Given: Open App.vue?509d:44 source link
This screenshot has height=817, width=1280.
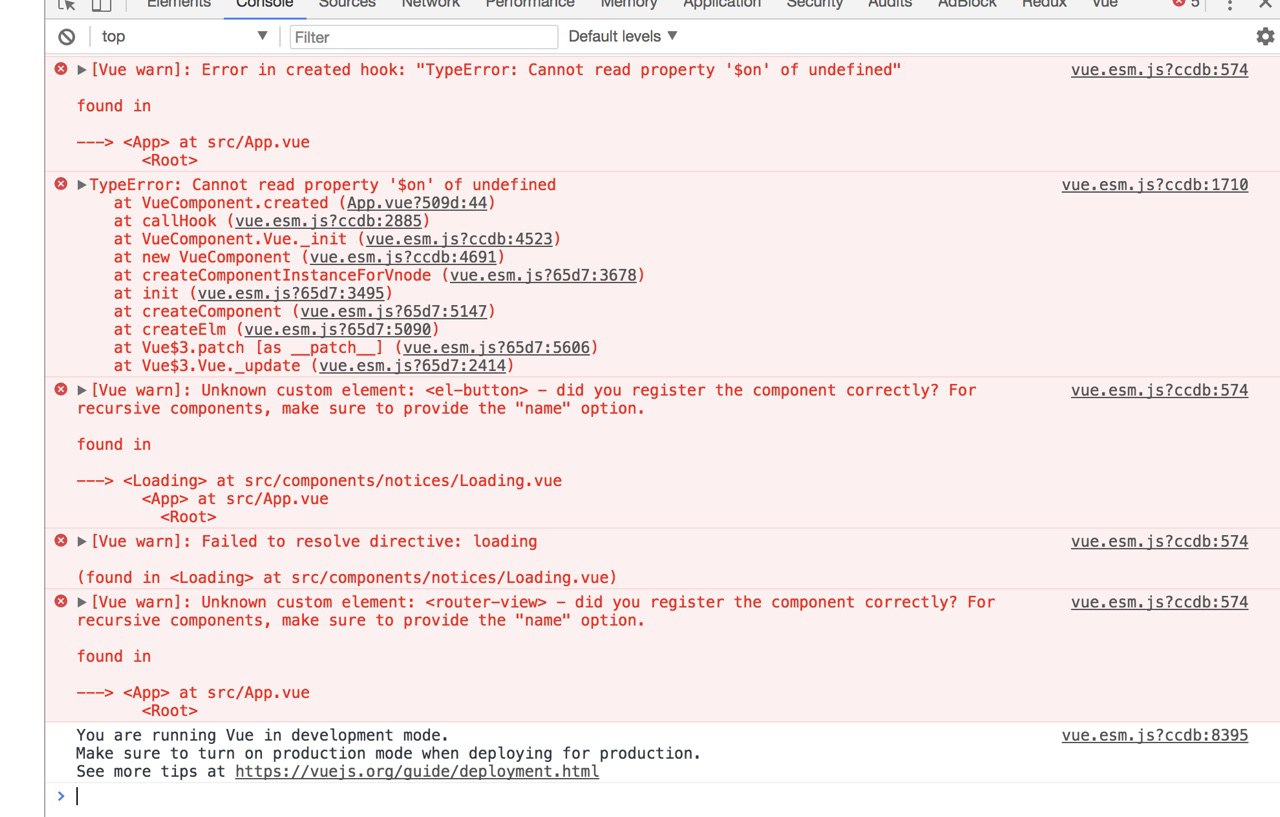Looking at the screenshot, I should point(418,203).
